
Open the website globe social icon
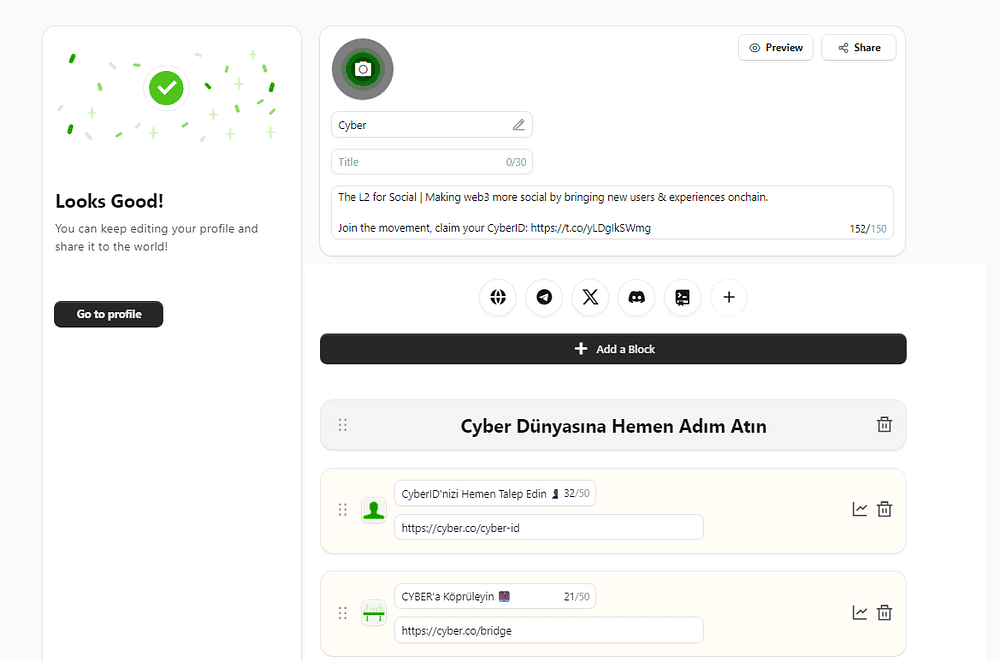498,297
